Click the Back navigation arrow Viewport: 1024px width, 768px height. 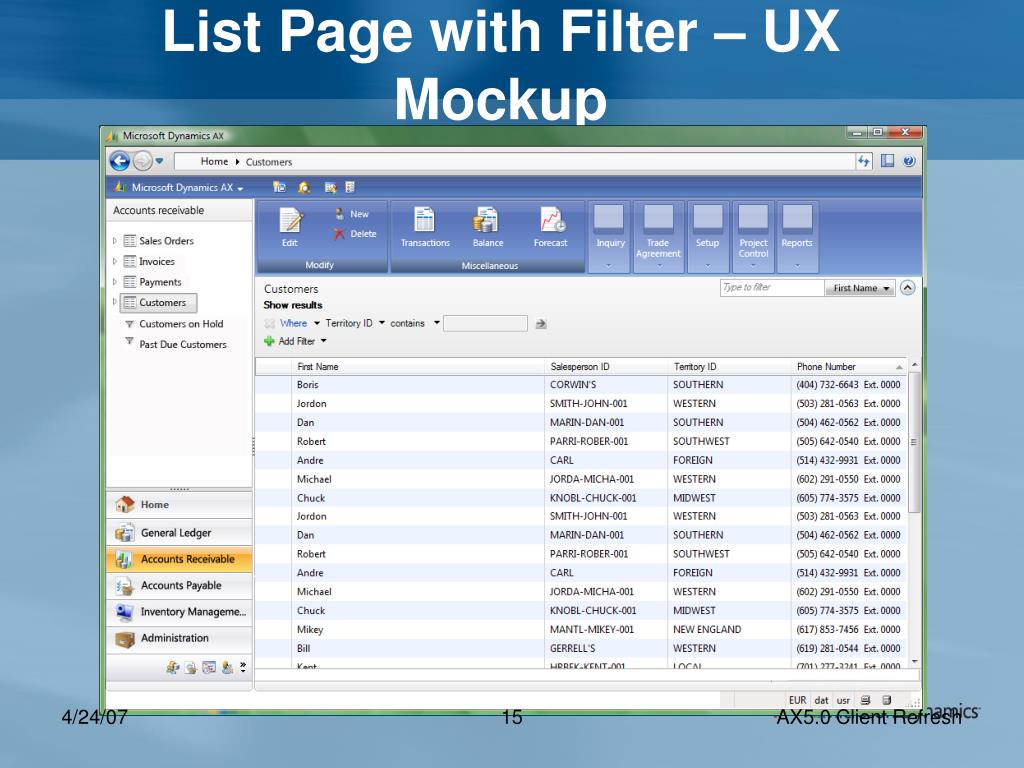[120, 161]
